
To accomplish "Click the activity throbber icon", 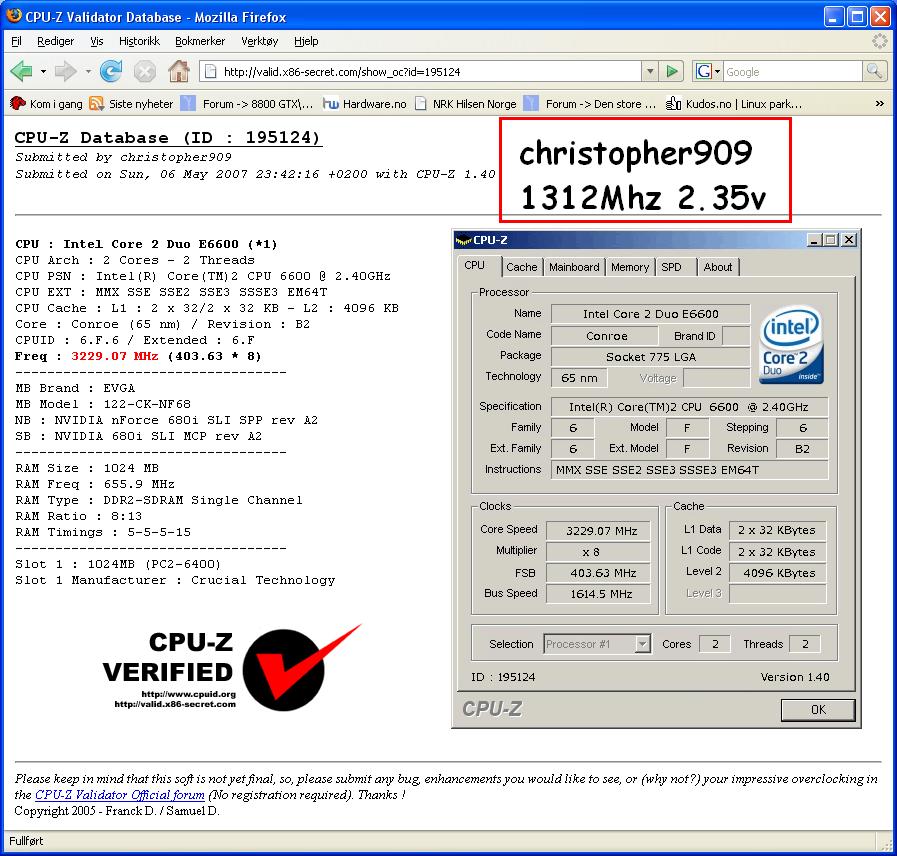I will tap(879, 41).
